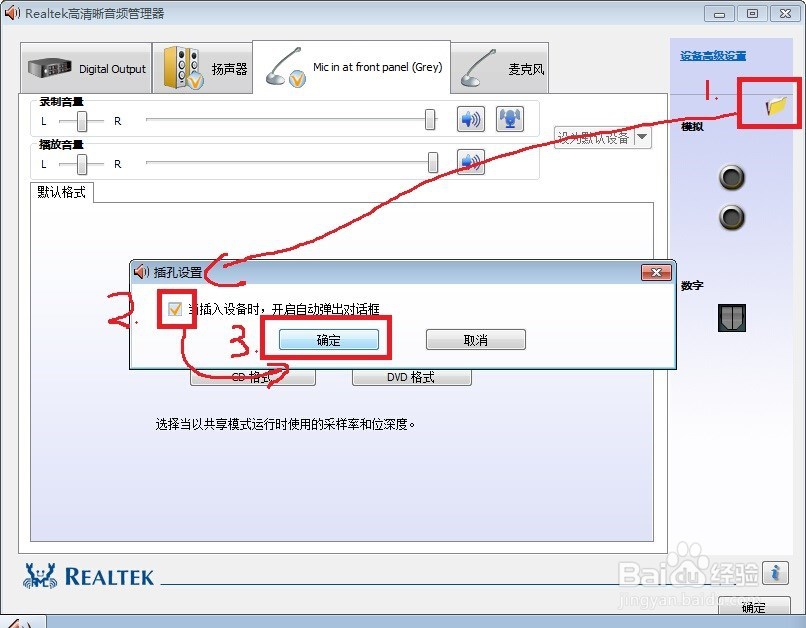806x628 pixels.
Task: Open 设备高级设置 advanced device settings link
Action: 713,56
